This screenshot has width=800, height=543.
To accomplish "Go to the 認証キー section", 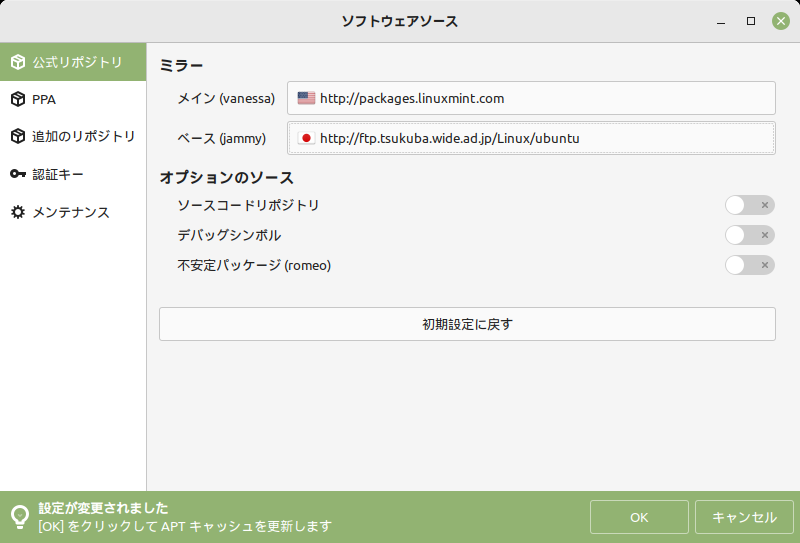I will pyautogui.click(x=73, y=174).
